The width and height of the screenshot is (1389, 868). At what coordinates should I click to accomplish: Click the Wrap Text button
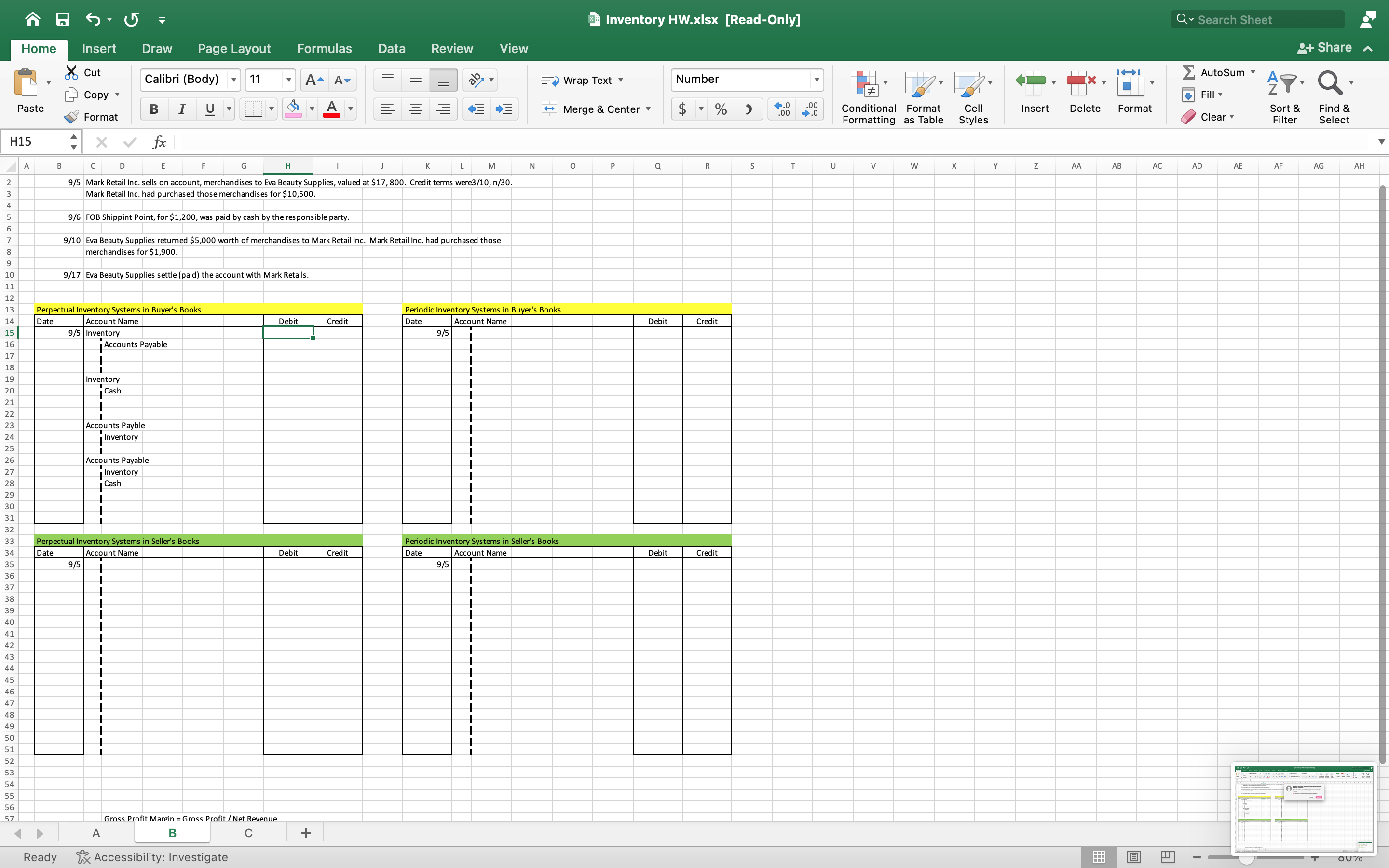coord(581,81)
